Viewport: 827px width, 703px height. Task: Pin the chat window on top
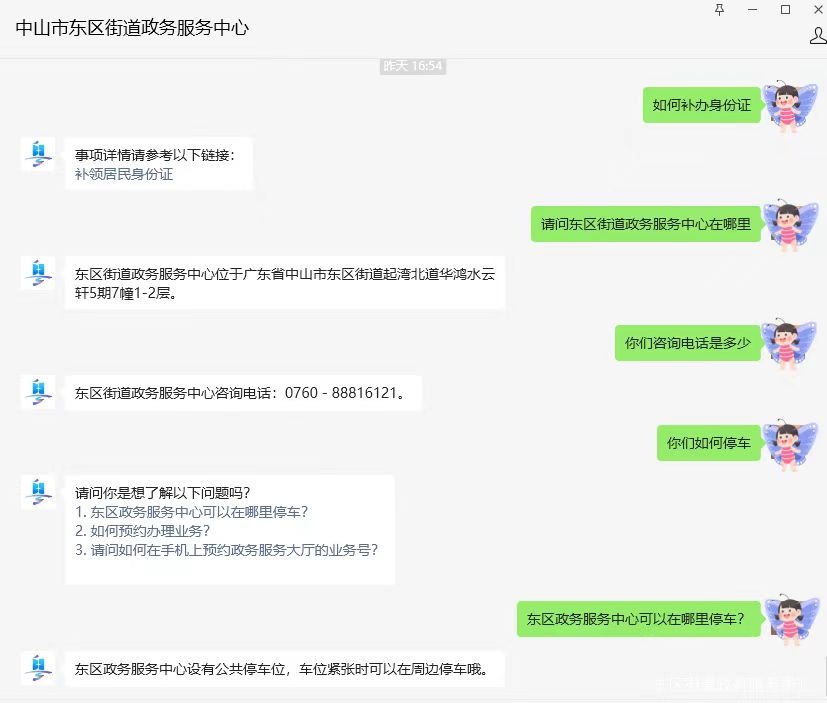[719, 9]
